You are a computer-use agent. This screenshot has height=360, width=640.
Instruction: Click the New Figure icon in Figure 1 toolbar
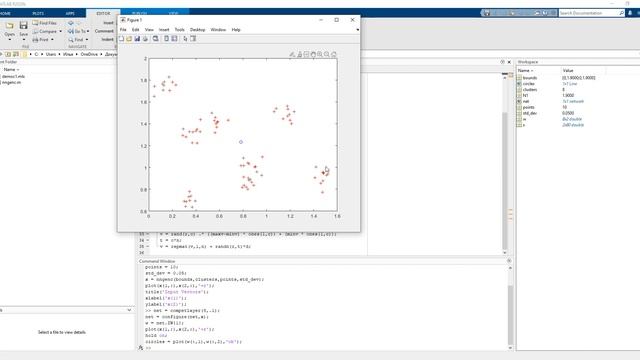121,39
